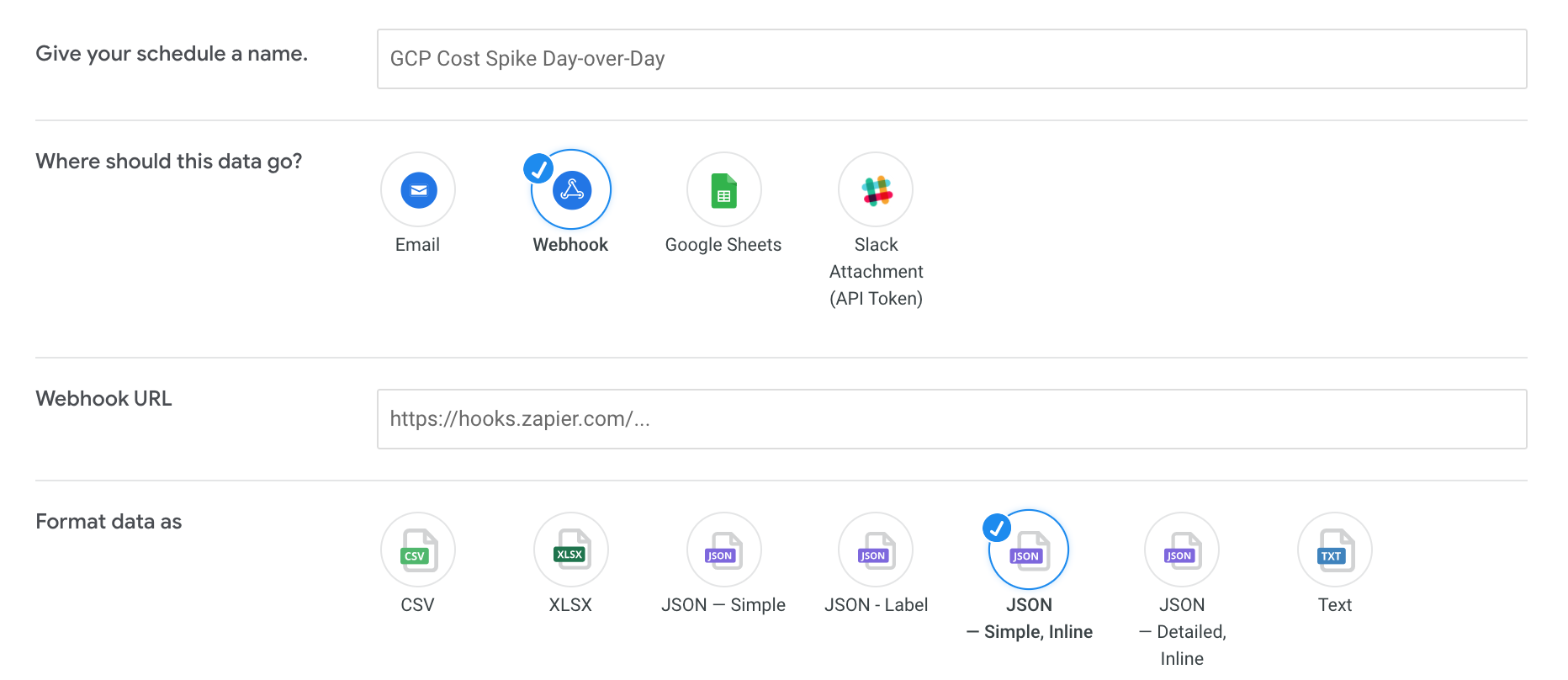Select the Slack Attachment (API Token) destination
Image resolution: width=1568 pixels, height=680 pixels.
tap(875, 189)
